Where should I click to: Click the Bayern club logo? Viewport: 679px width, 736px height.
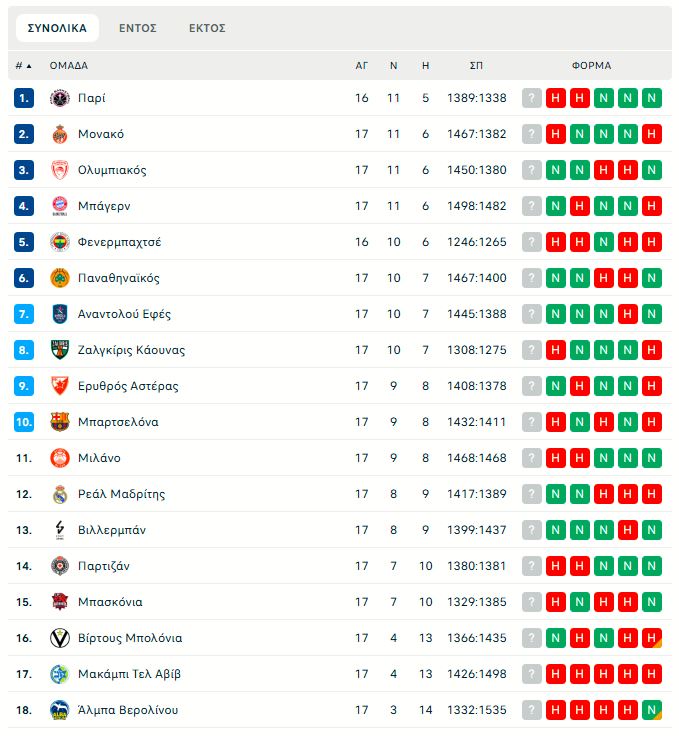(x=60, y=206)
